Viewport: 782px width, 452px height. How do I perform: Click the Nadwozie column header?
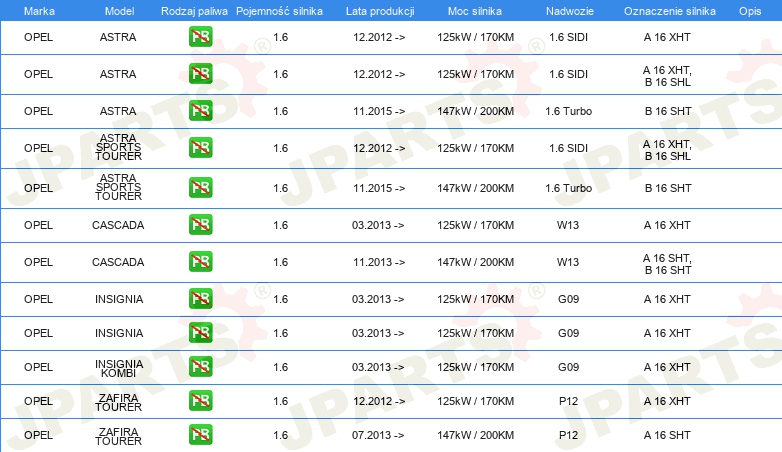570,11
